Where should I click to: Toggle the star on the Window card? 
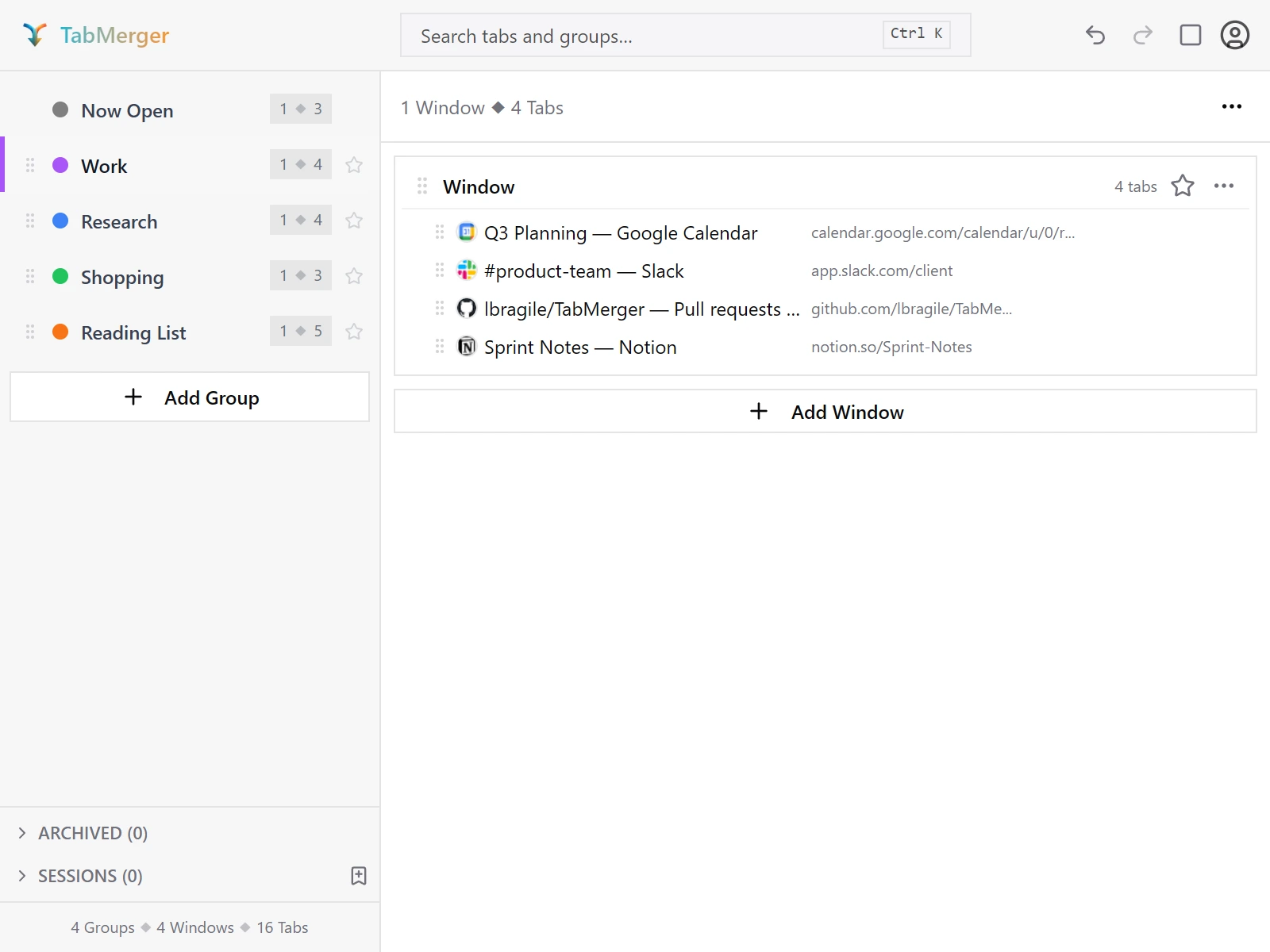pyautogui.click(x=1183, y=186)
